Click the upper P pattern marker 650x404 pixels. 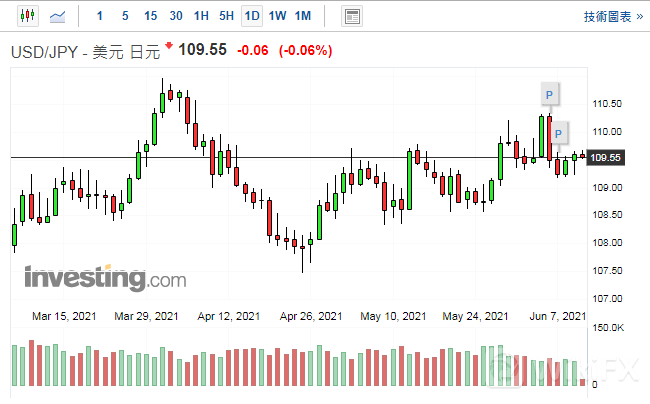549,95
